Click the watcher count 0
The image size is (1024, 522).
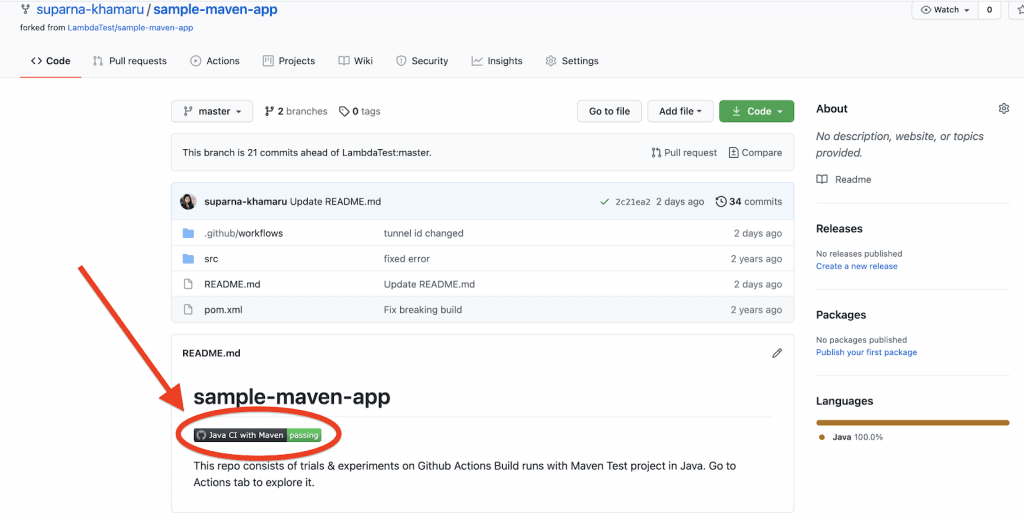(989, 10)
